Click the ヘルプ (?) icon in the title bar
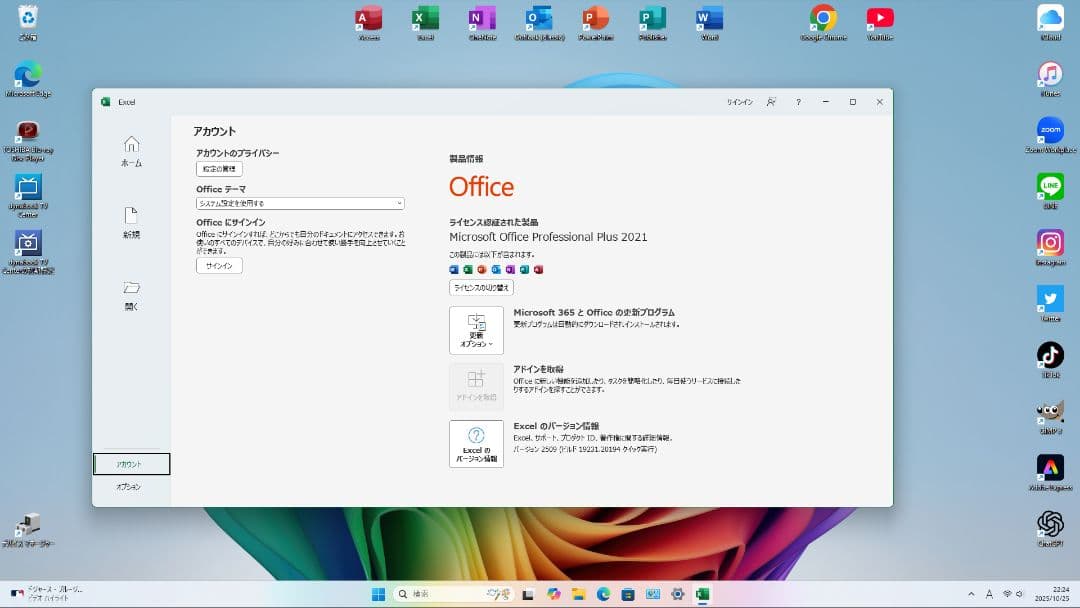The width and height of the screenshot is (1080, 608). tap(798, 101)
